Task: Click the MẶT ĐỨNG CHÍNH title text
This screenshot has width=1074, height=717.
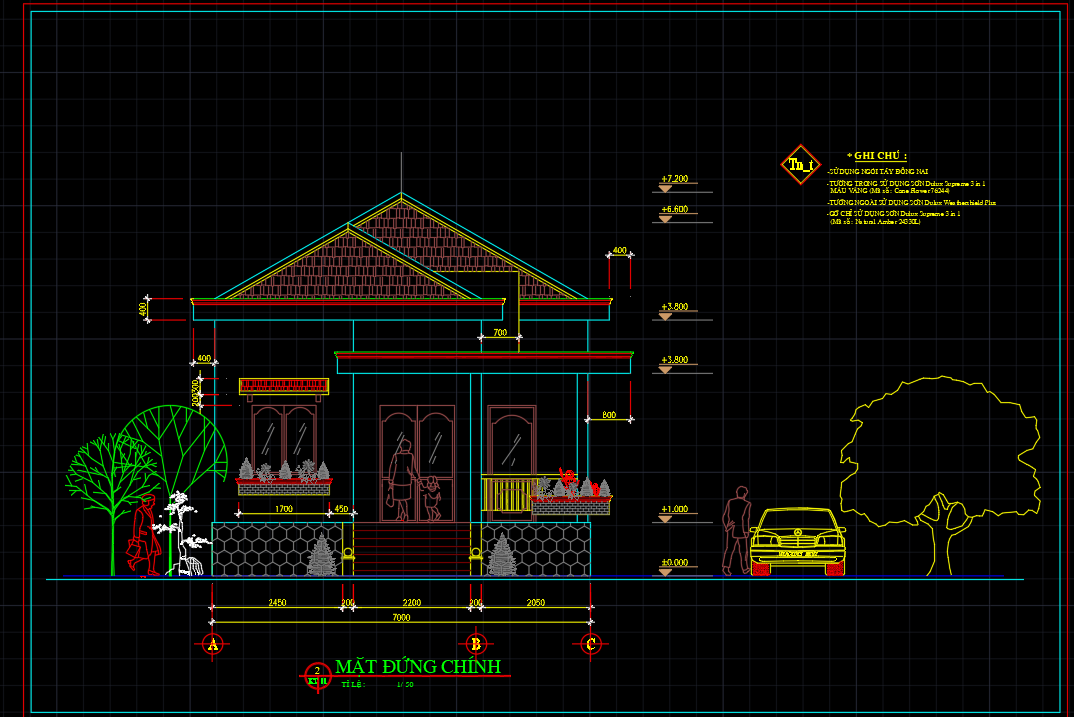Action: (417, 667)
